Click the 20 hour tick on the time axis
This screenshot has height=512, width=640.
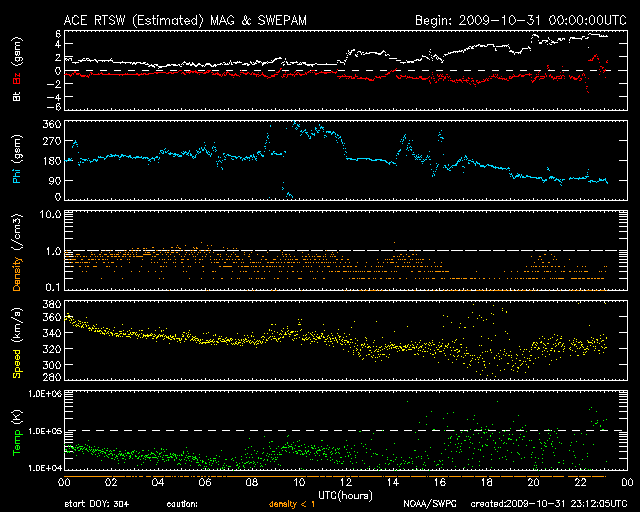[530, 482]
